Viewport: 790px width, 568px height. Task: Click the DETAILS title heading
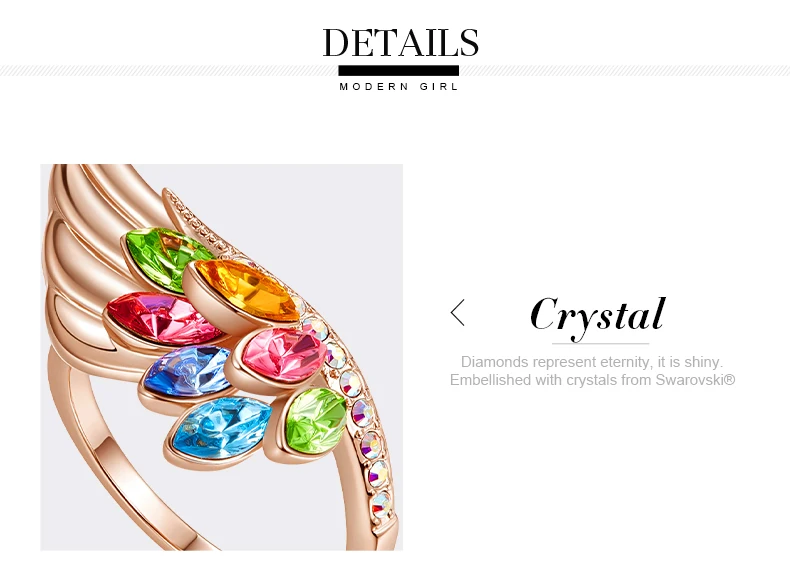coord(401,42)
